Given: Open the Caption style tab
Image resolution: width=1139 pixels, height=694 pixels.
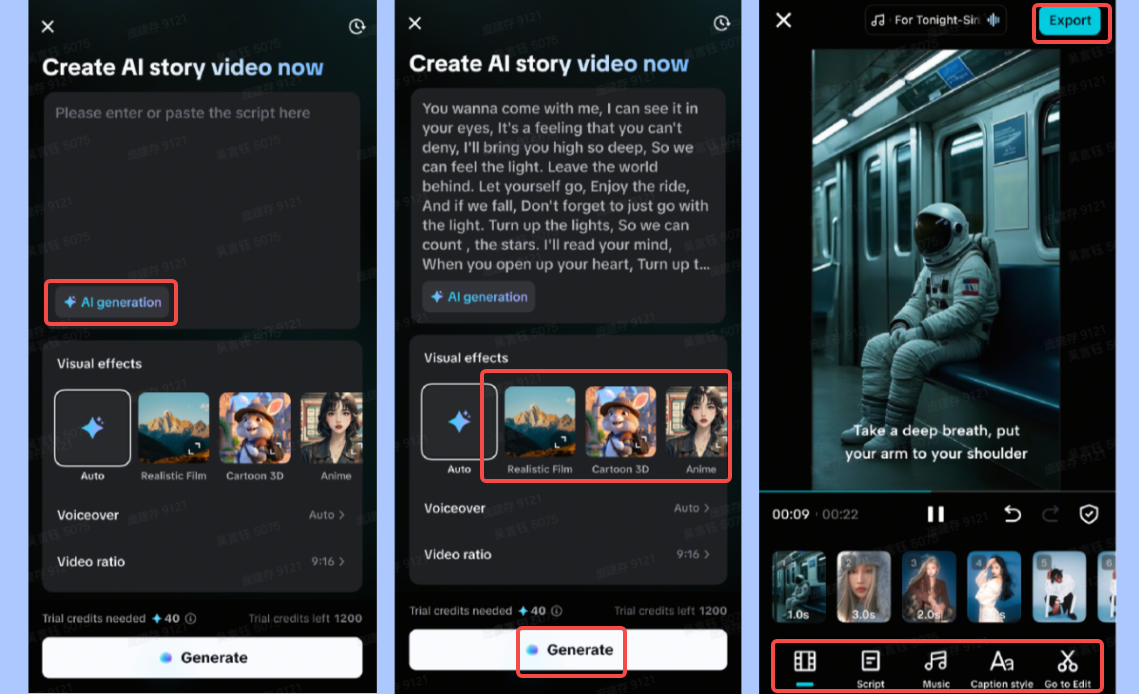Looking at the screenshot, I should (1002, 669).
